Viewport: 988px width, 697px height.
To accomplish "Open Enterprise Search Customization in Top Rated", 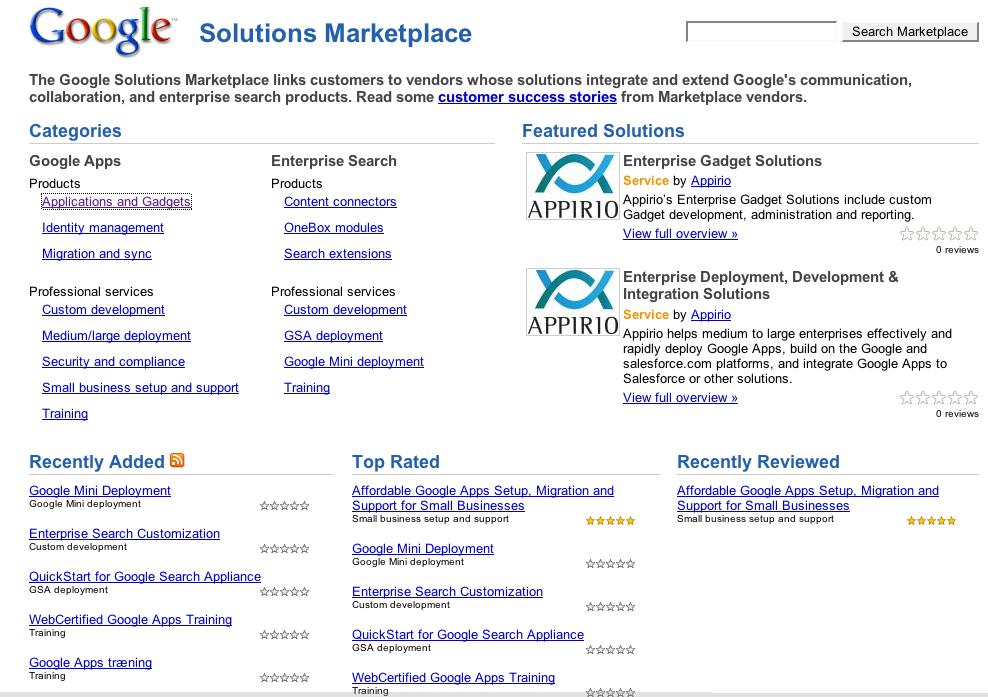I will (x=447, y=591).
